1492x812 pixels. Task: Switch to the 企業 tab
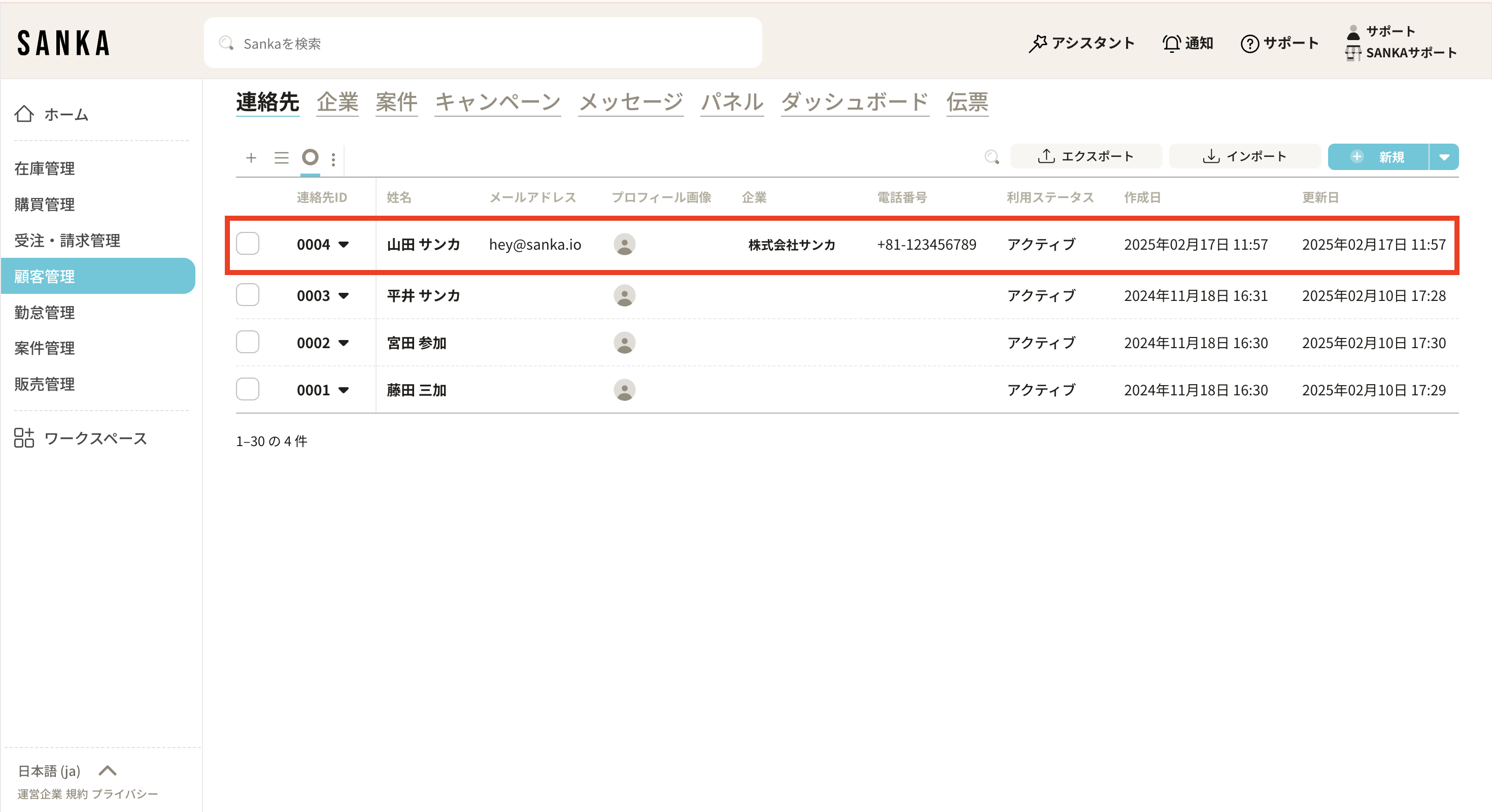[x=337, y=102]
